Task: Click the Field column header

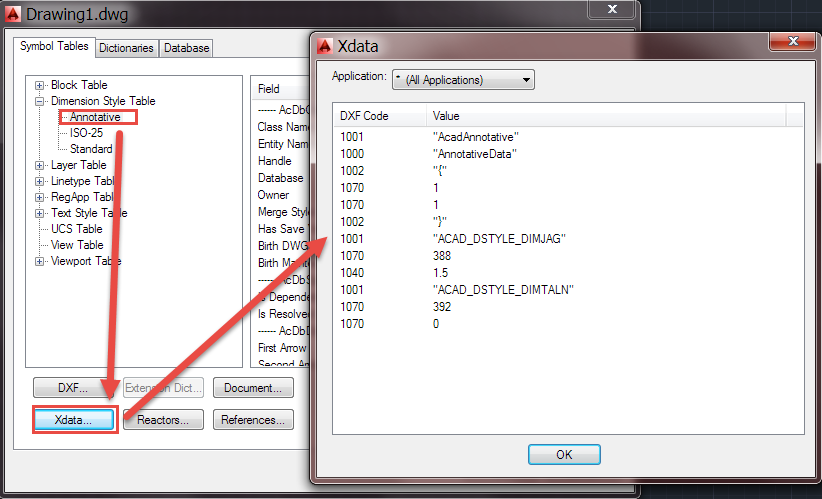Action: point(282,89)
